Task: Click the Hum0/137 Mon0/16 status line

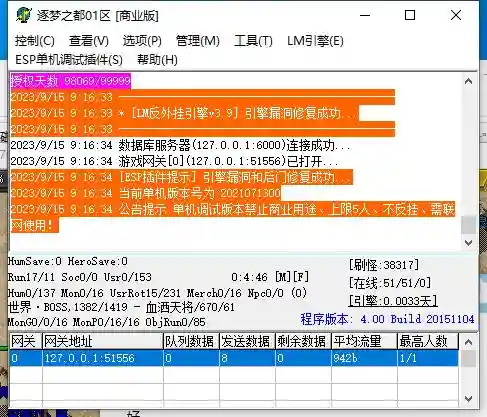Action: 157,293
